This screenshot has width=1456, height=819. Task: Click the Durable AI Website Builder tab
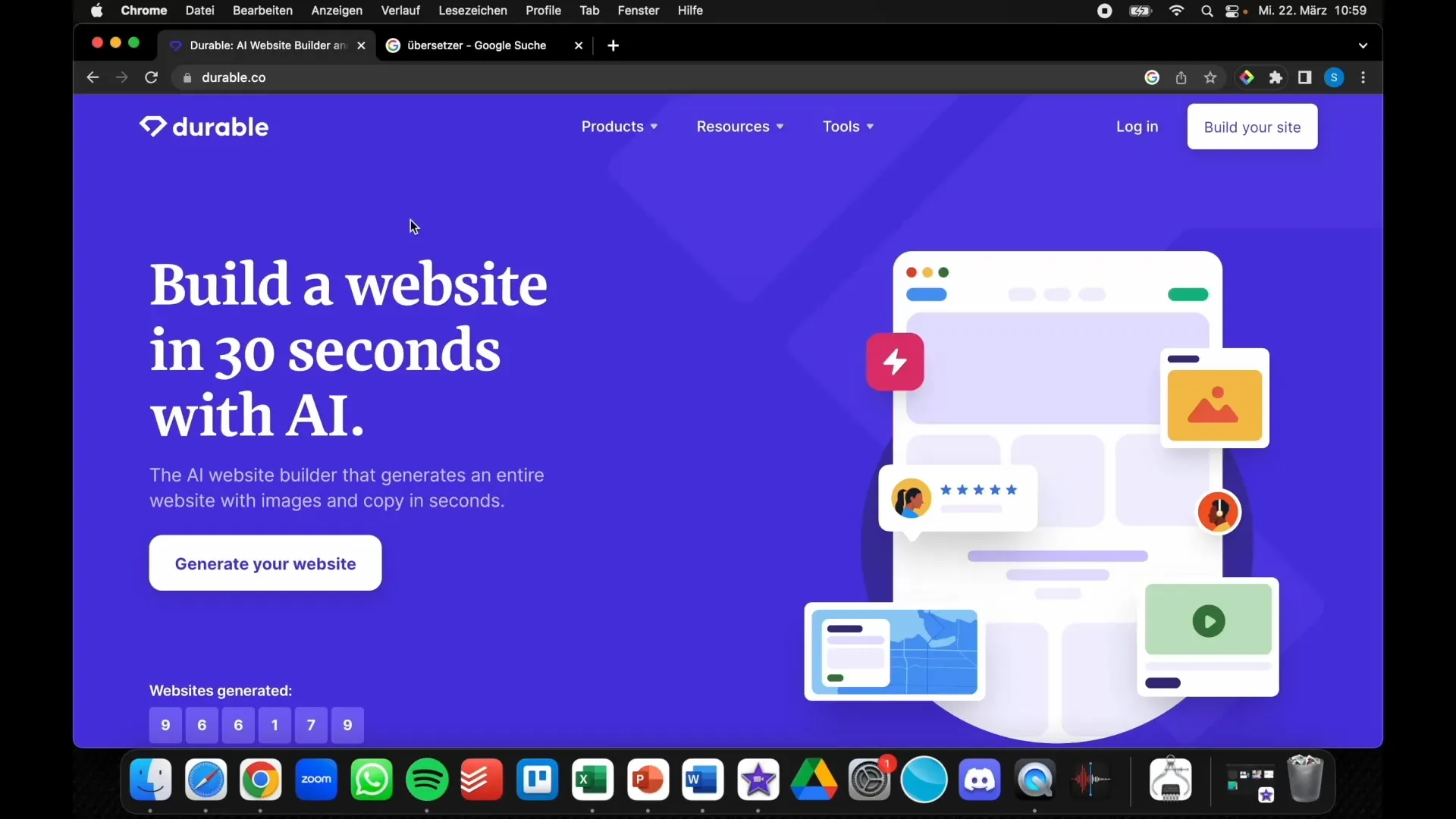point(266,45)
